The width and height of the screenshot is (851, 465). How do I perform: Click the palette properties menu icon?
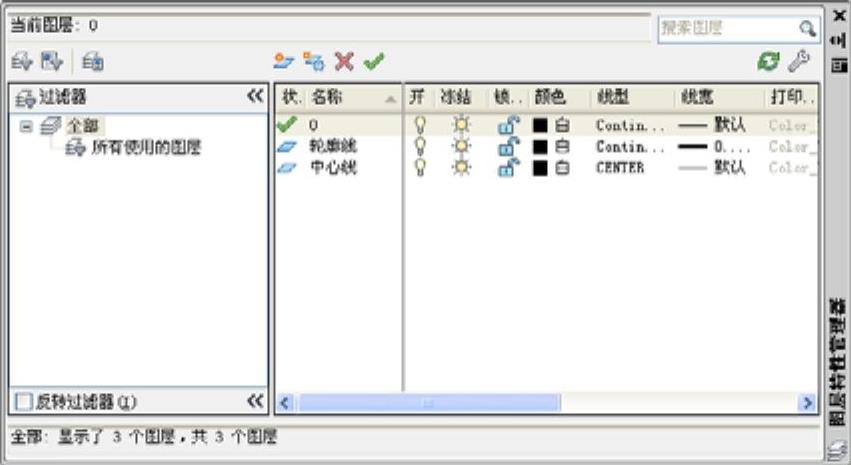(839, 65)
